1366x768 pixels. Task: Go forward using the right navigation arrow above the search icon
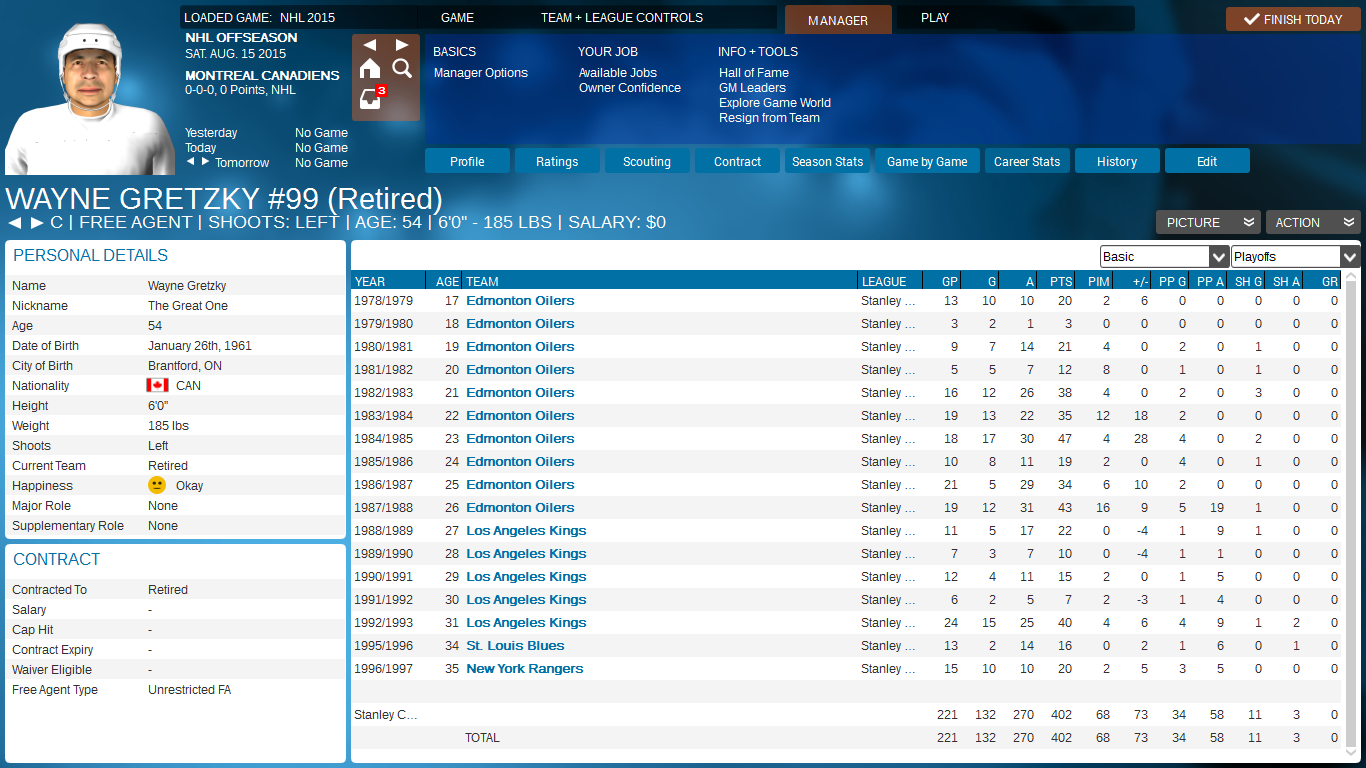[x=402, y=45]
